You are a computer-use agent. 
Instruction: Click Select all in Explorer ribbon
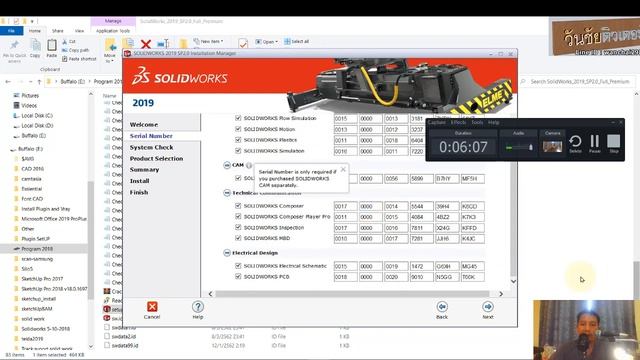click(x=297, y=42)
